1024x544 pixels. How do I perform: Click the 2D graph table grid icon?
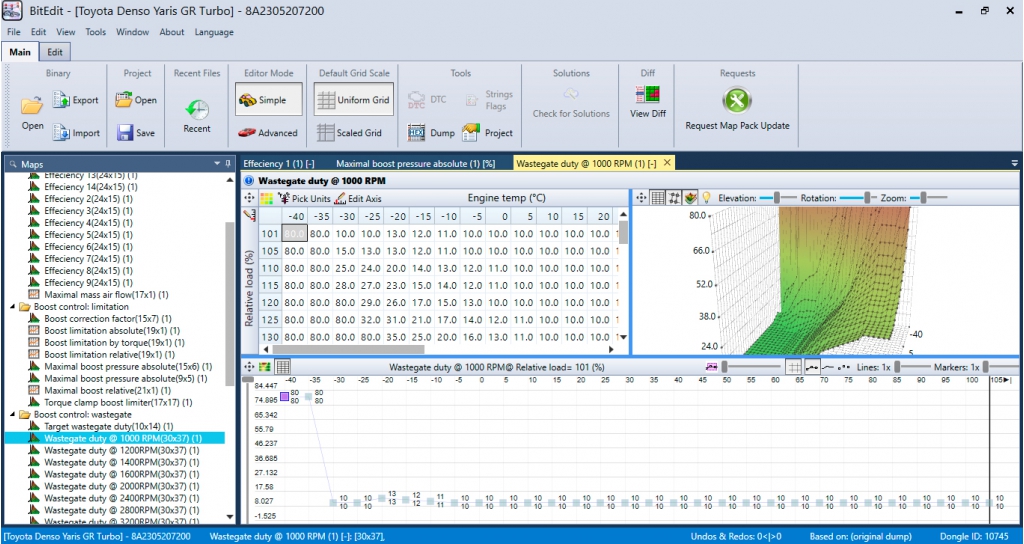pos(282,367)
